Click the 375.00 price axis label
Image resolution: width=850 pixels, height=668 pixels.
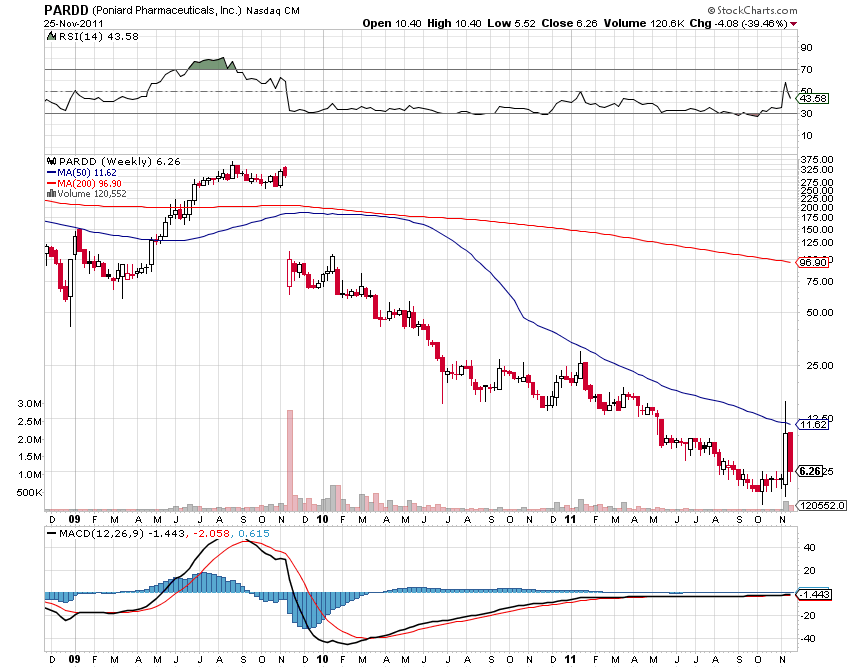coord(816,159)
